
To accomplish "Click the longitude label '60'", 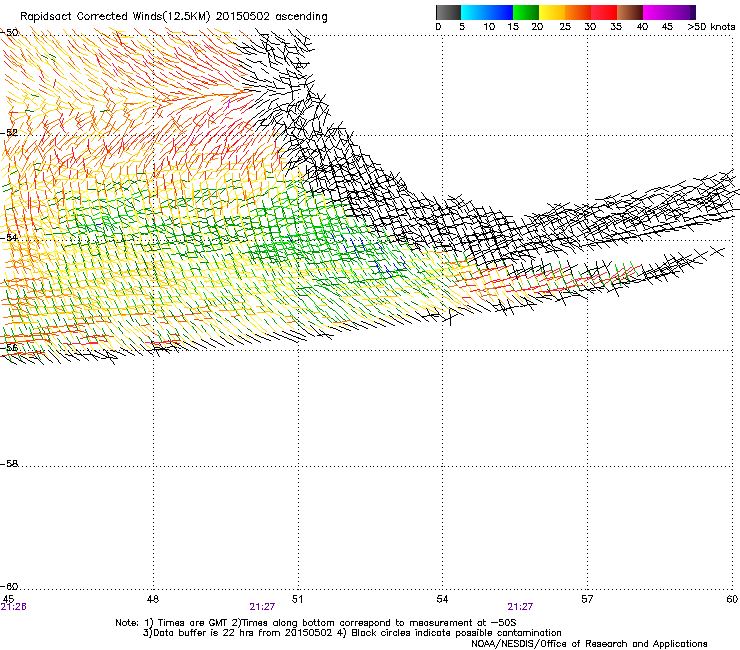I will tap(732, 599).
